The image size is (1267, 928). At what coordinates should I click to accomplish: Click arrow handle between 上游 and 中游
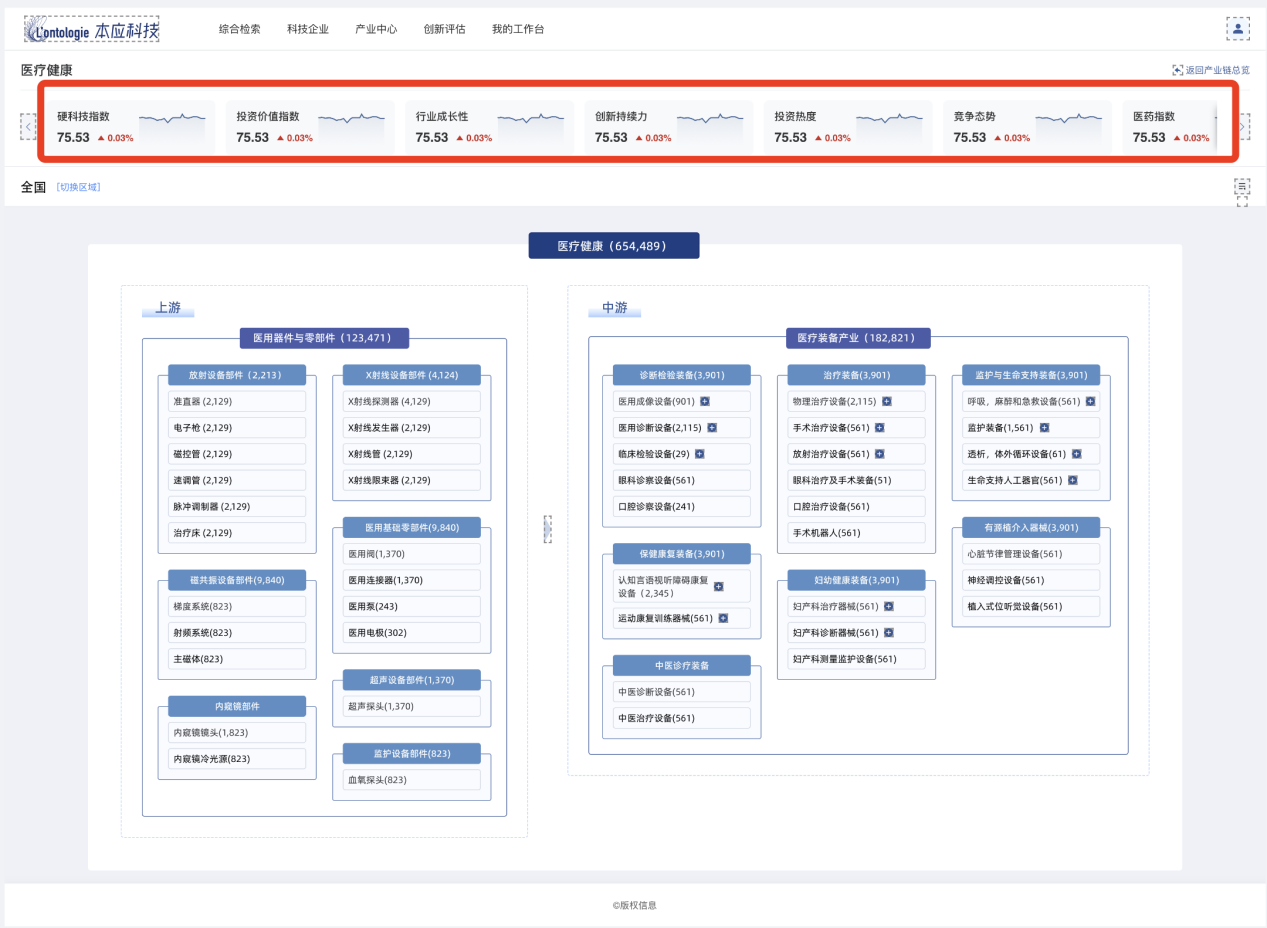coord(547,529)
